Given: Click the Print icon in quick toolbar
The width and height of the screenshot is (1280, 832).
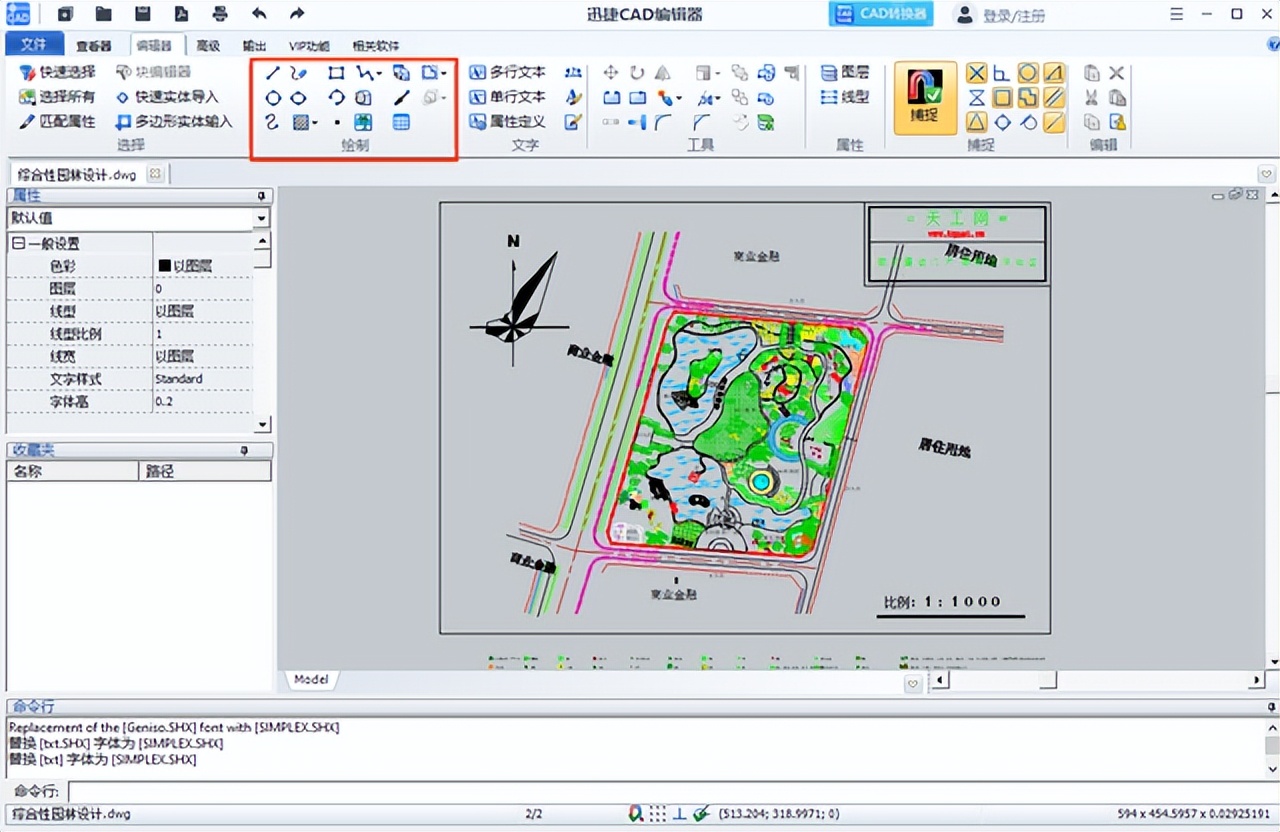Looking at the screenshot, I should [221, 14].
